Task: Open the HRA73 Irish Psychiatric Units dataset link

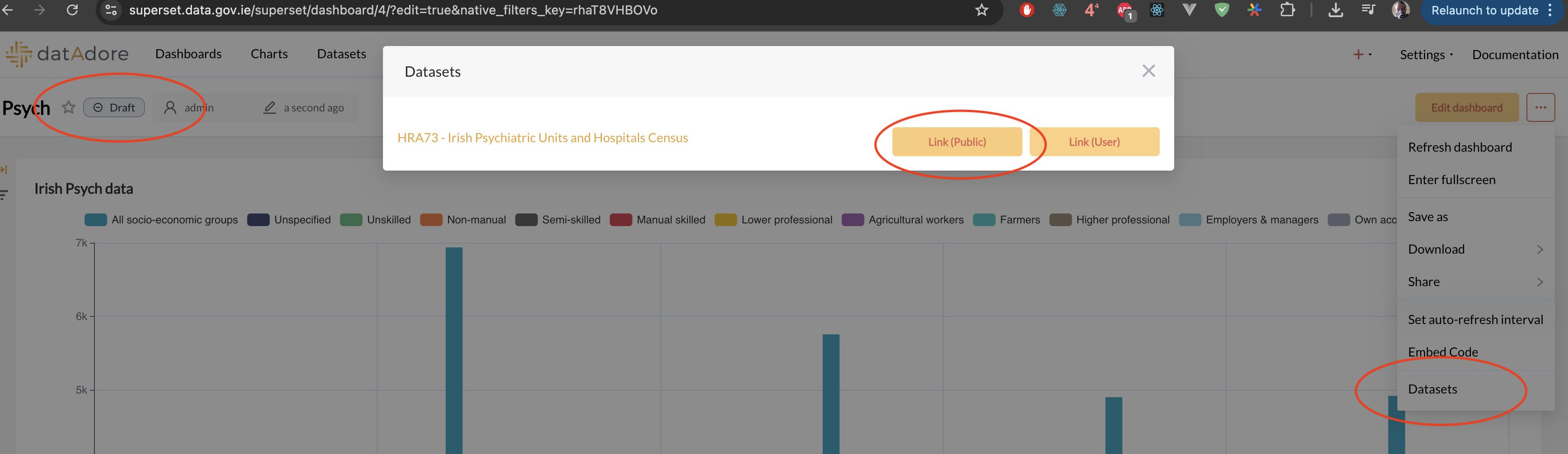Action: coord(542,138)
